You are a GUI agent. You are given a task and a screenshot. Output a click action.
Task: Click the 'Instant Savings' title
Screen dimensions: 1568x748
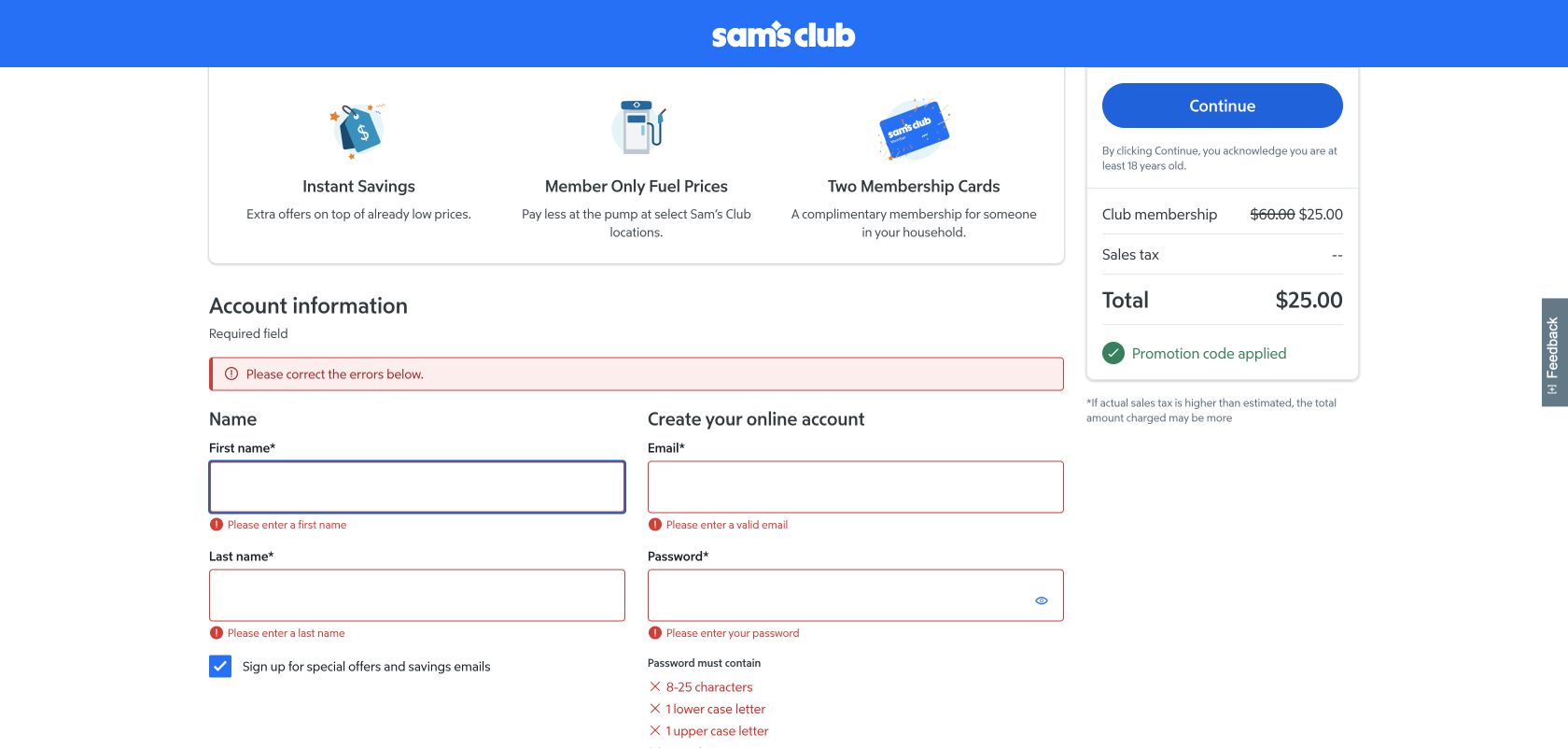click(358, 186)
